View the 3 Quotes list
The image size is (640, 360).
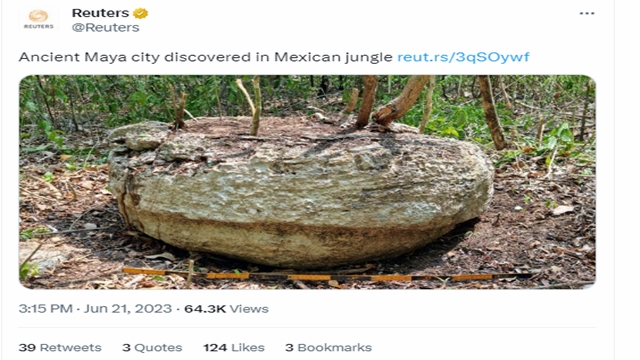pos(152,347)
